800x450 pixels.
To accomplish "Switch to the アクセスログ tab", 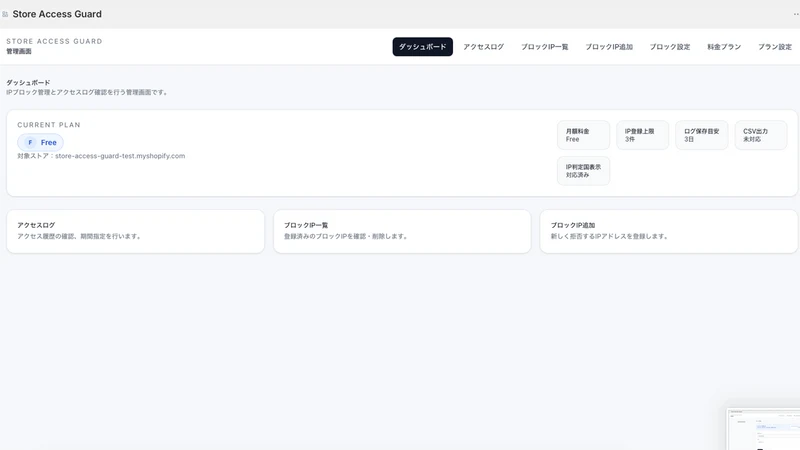I will tap(483, 46).
